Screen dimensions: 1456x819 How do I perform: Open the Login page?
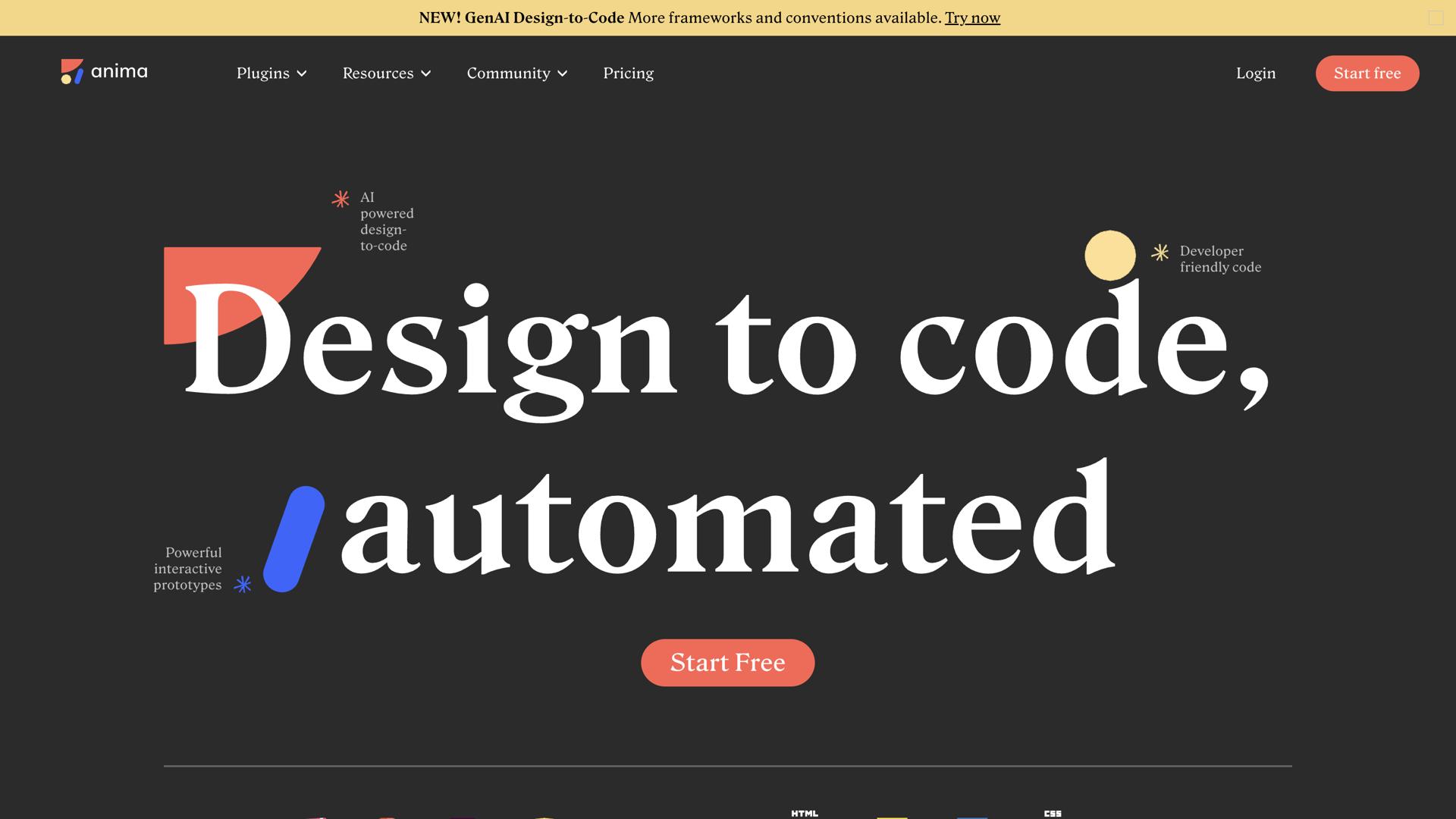click(1255, 74)
